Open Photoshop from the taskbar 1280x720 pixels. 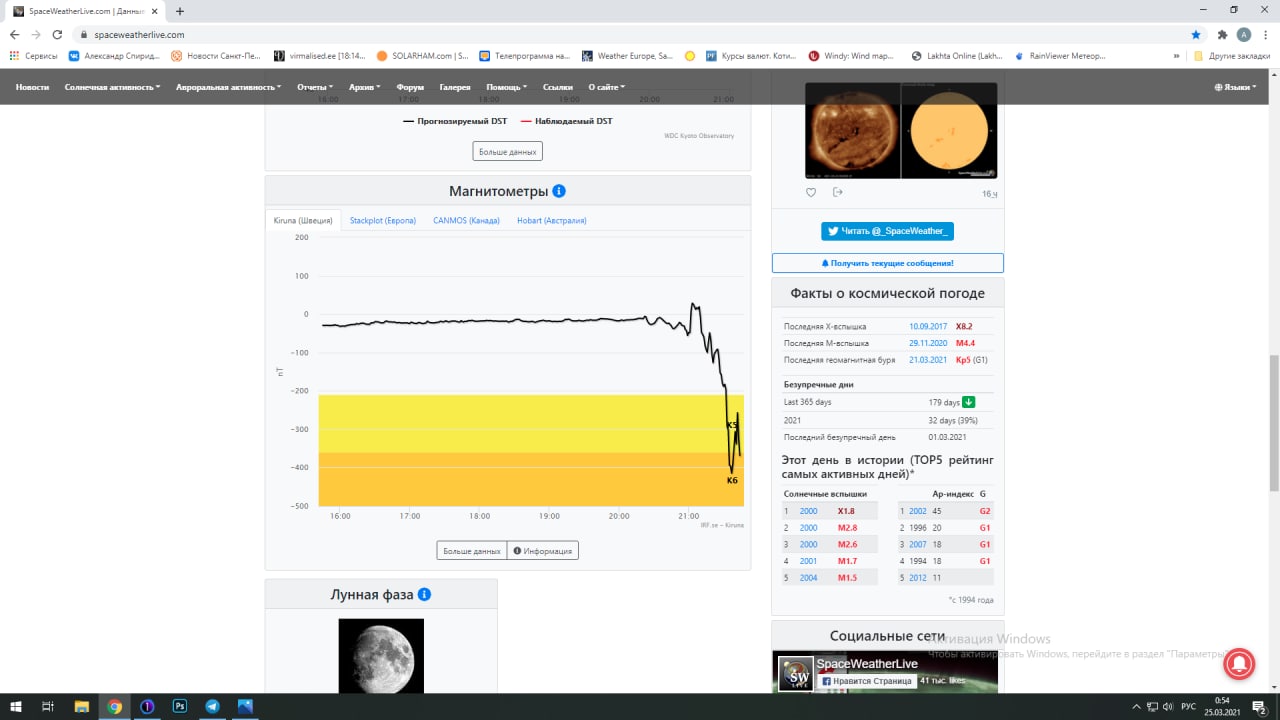pos(180,706)
